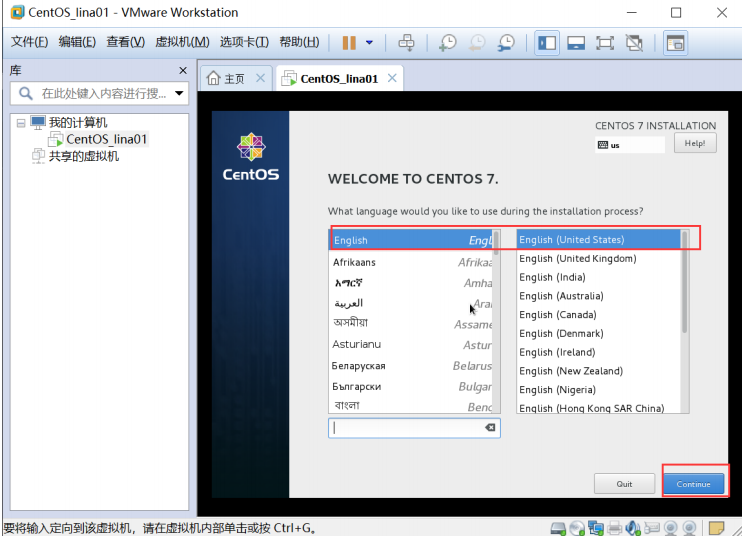Open the 查看(V) menu
This screenshot has width=742, height=536.
pos(125,42)
